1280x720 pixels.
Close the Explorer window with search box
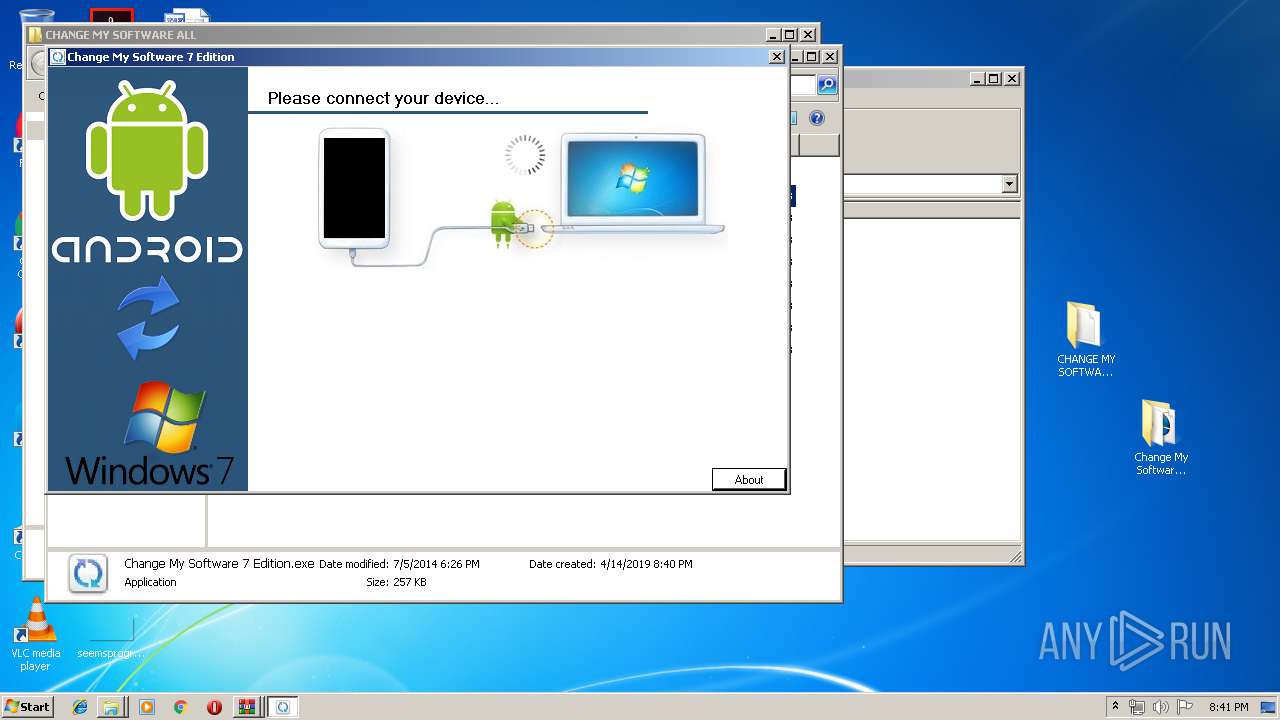(x=830, y=57)
